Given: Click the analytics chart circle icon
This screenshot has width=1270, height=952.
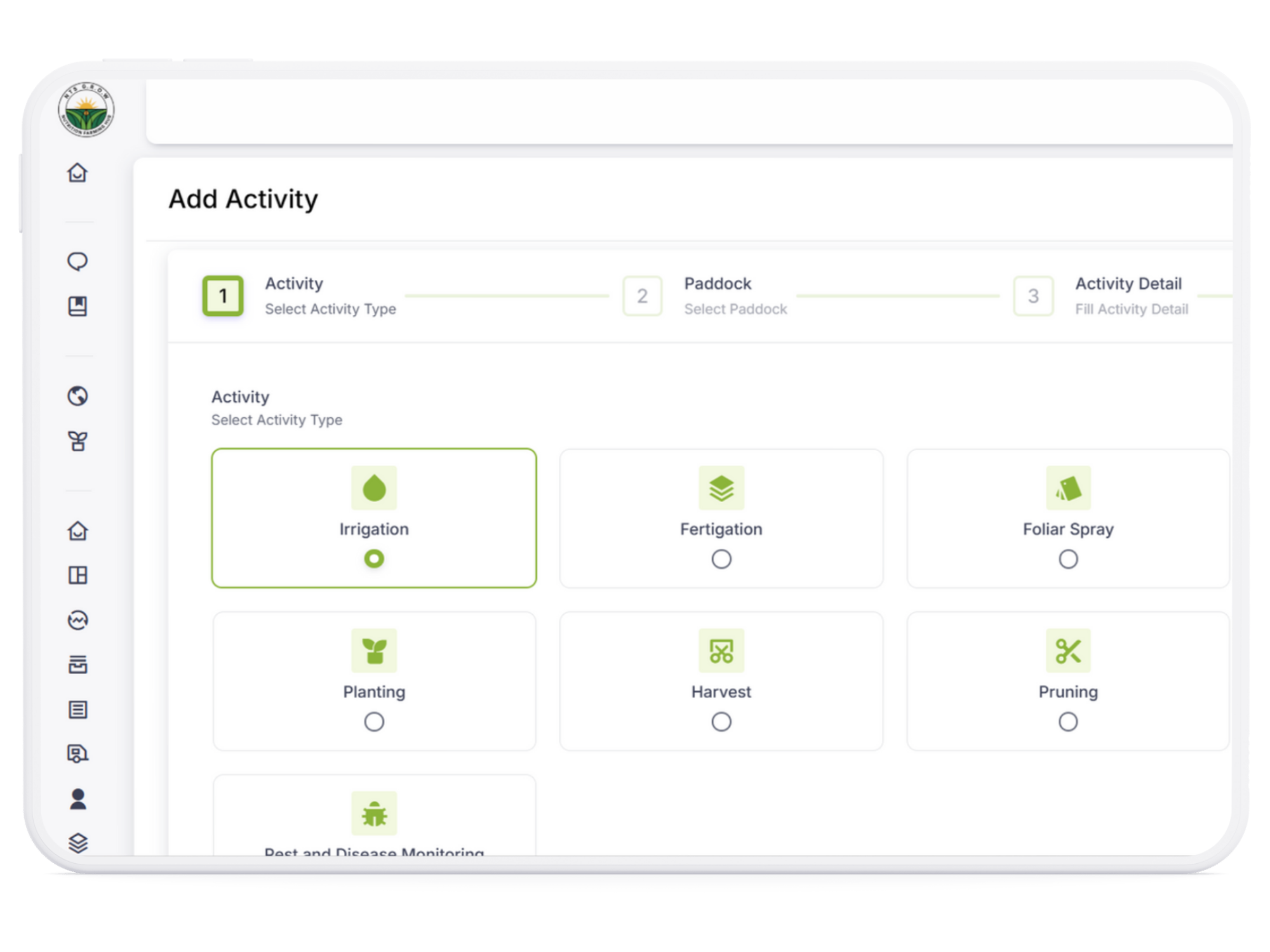Looking at the screenshot, I should [x=77, y=620].
